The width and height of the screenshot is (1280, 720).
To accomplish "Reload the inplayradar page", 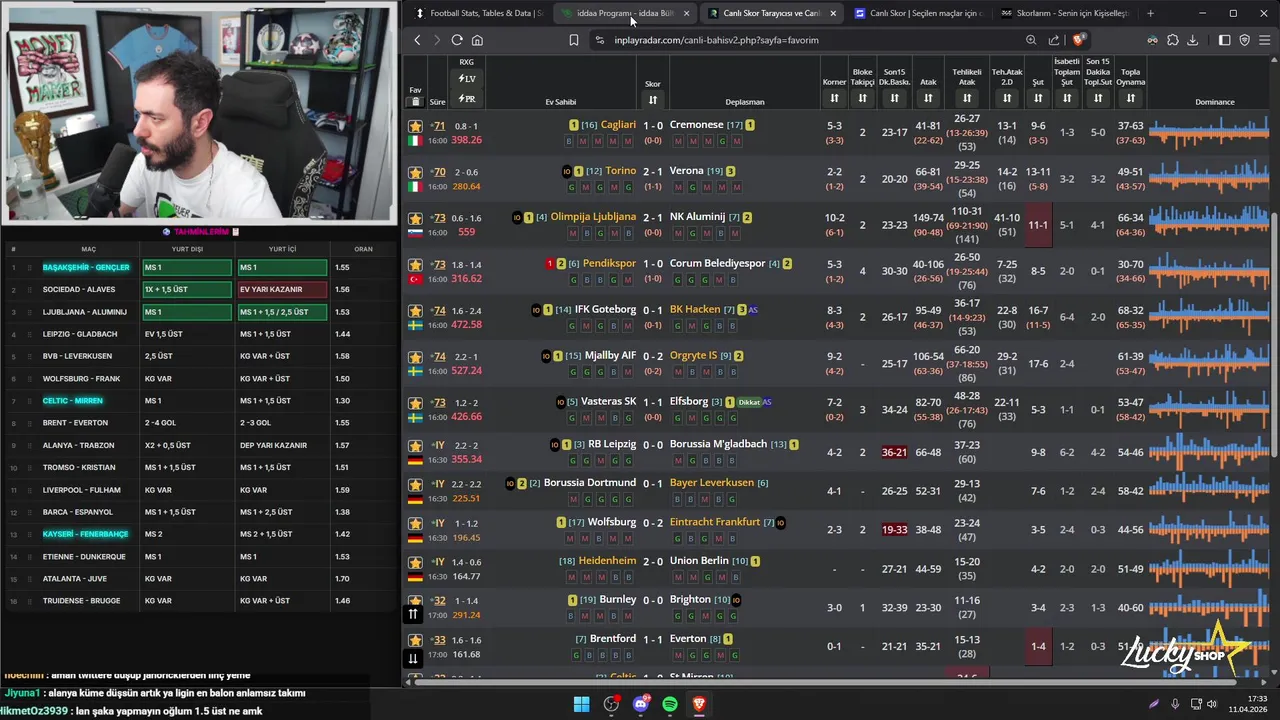I will tap(457, 40).
